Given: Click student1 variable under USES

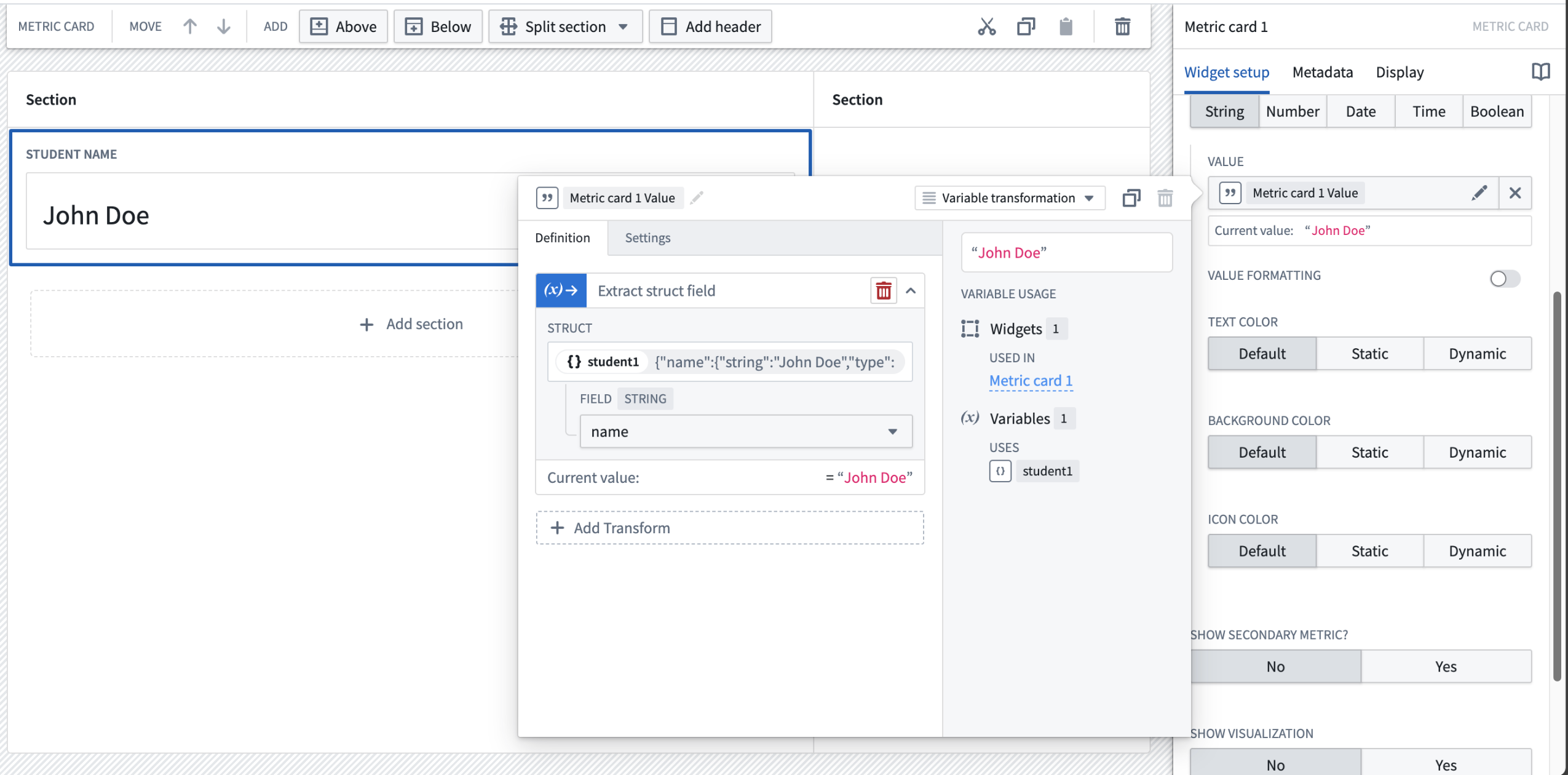Looking at the screenshot, I should 1047,471.
